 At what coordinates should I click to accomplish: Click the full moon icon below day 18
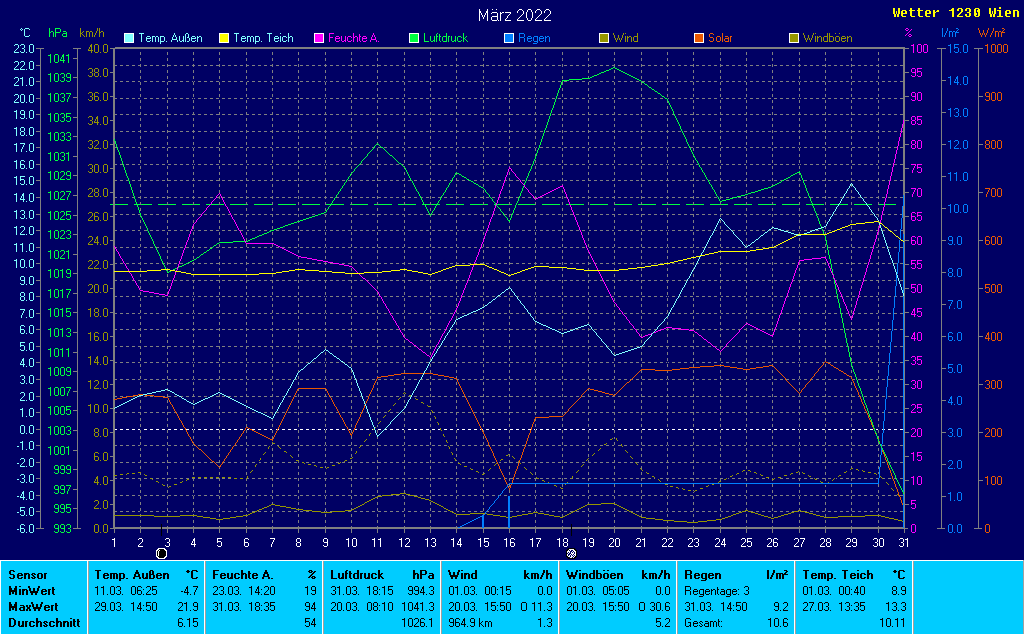click(x=571, y=554)
